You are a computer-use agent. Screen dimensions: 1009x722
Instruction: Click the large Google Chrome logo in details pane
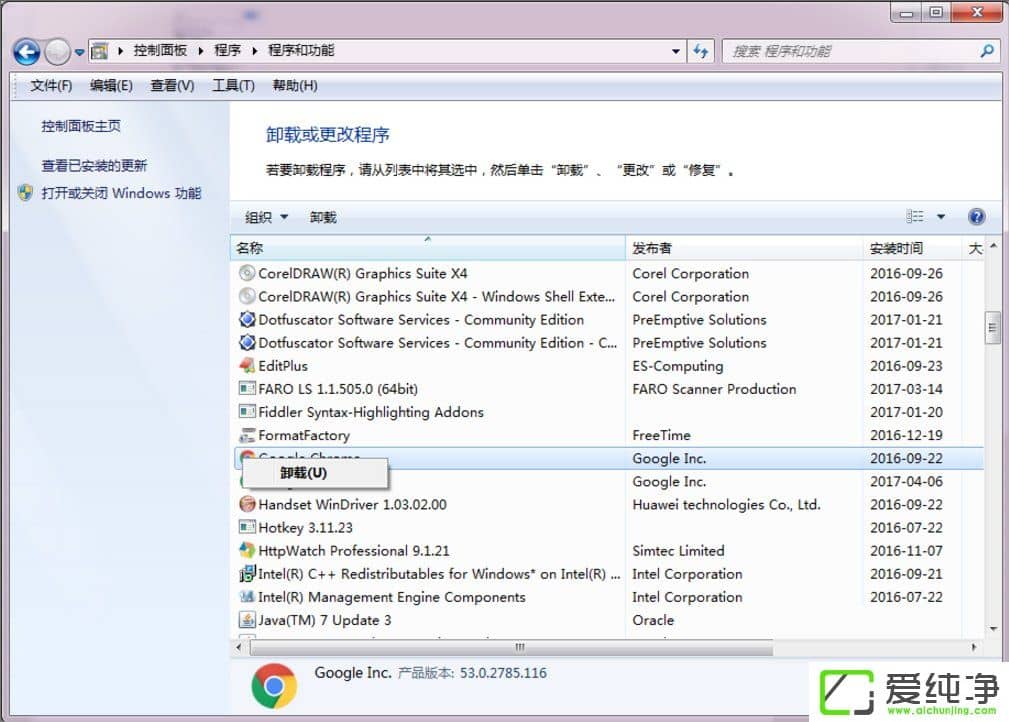[273, 686]
